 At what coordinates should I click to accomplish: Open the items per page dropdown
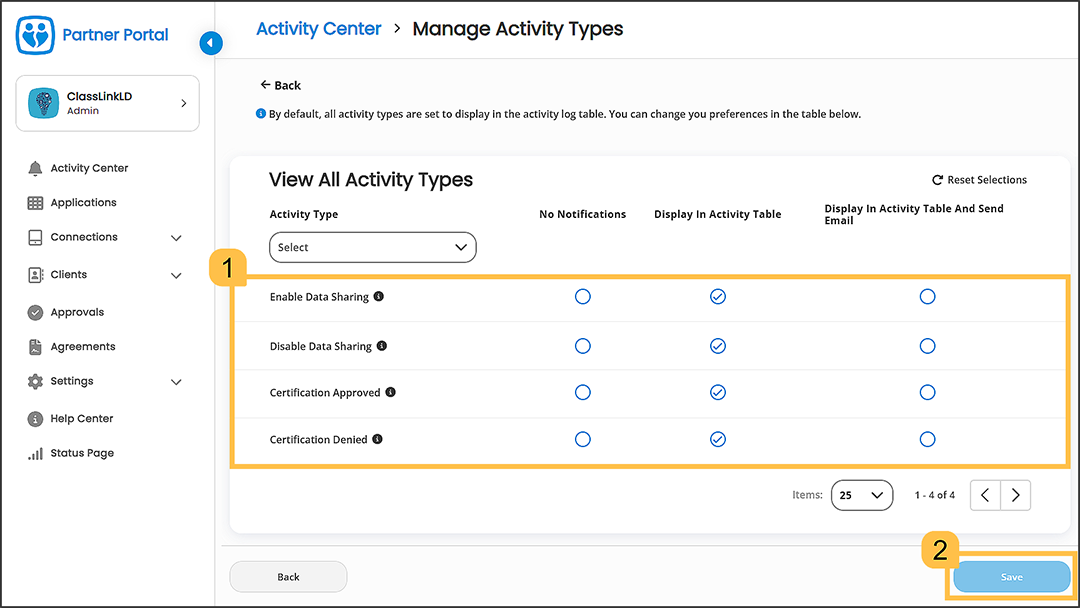pos(861,495)
